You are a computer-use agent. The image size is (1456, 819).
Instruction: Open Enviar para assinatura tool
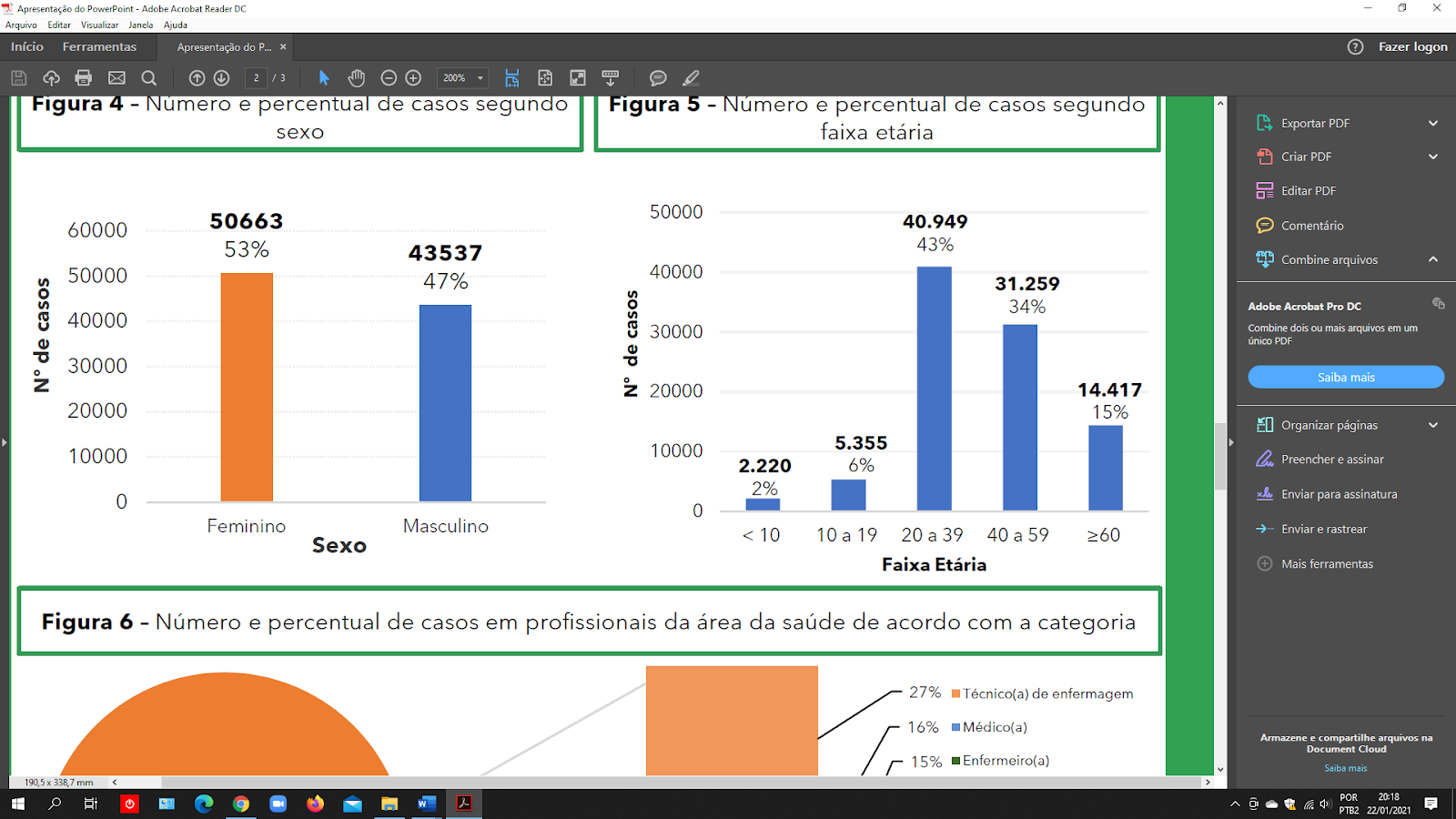click(x=1339, y=494)
